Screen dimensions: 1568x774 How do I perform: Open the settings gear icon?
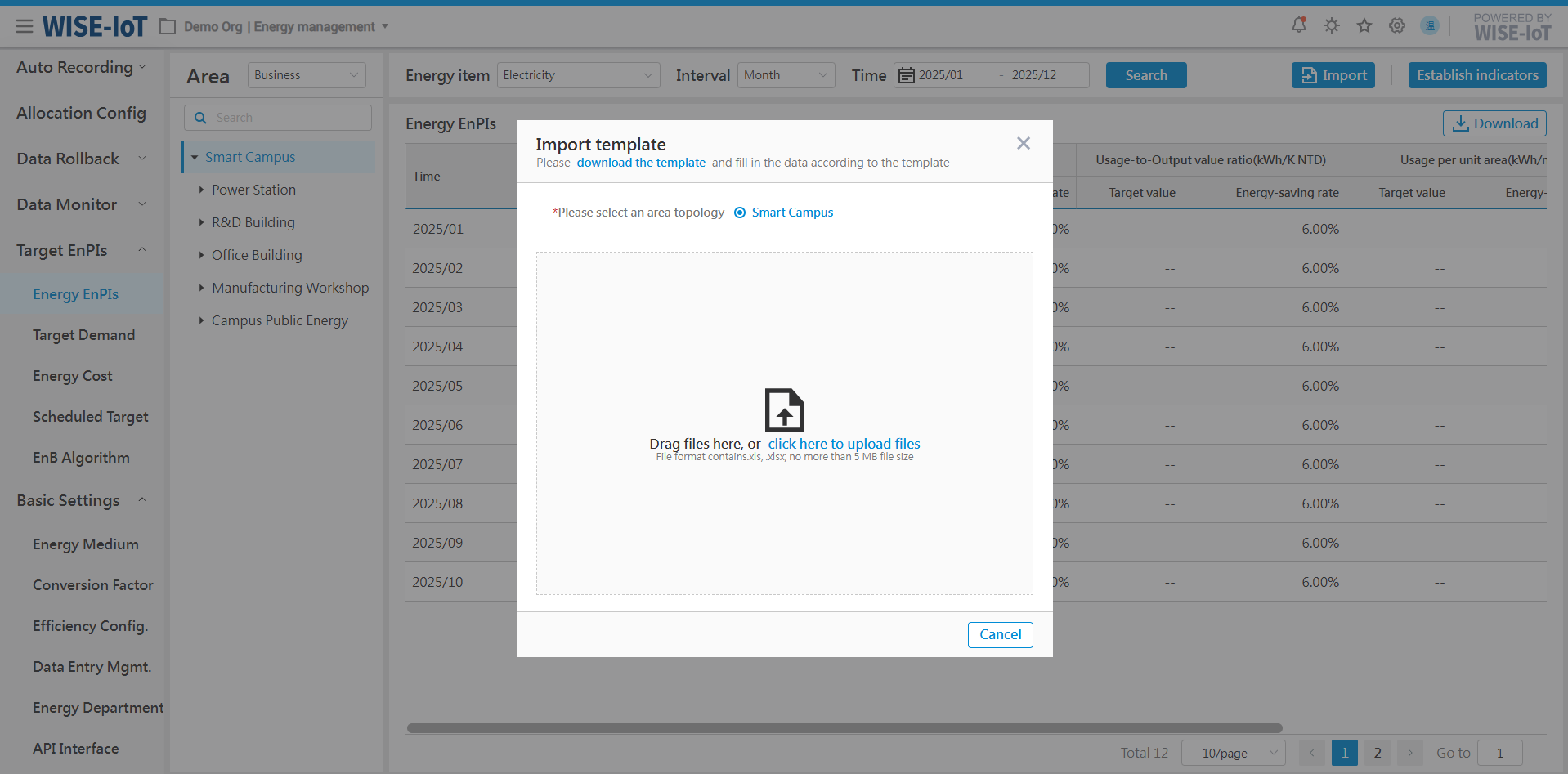click(1397, 25)
